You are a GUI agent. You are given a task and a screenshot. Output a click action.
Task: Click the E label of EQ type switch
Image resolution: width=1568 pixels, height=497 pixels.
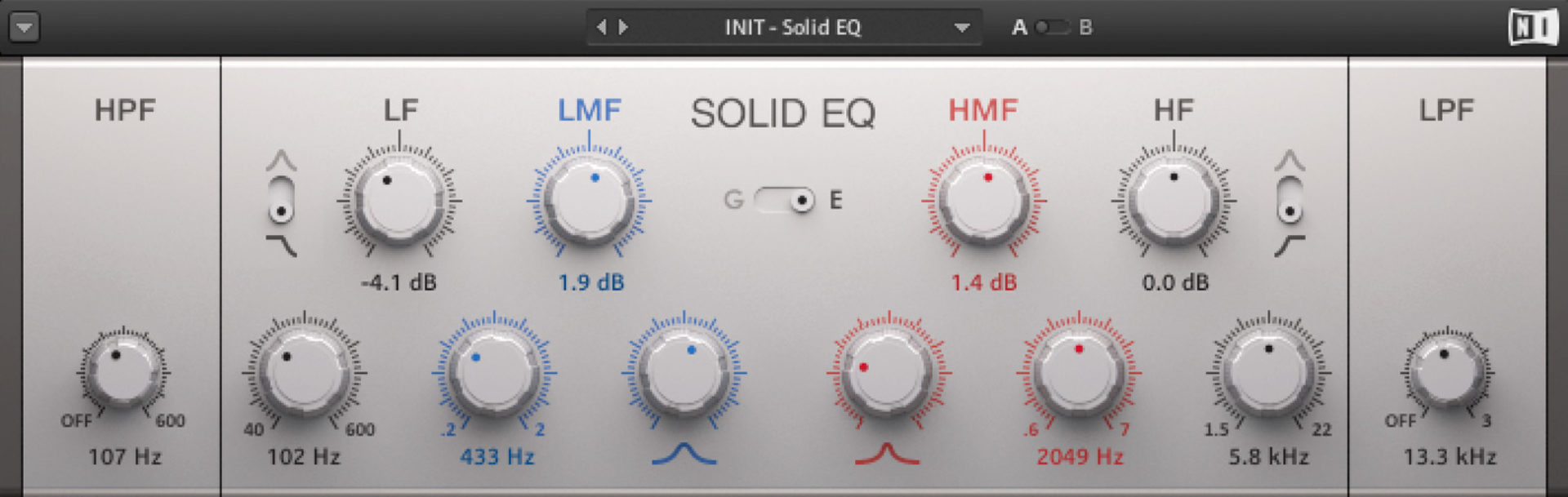pyautogui.click(x=835, y=200)
